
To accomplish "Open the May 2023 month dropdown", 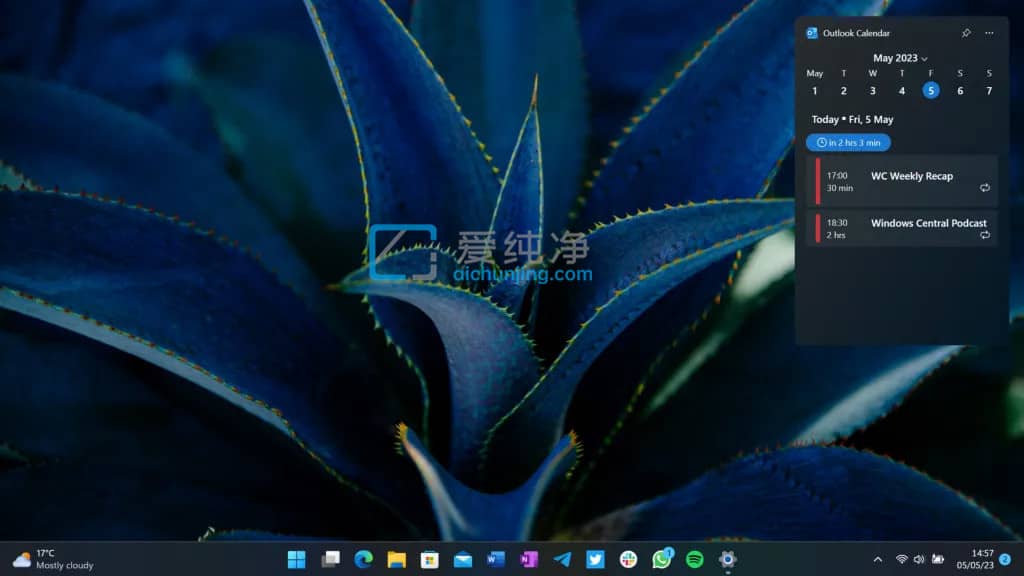I will click(x=900, y=57).
